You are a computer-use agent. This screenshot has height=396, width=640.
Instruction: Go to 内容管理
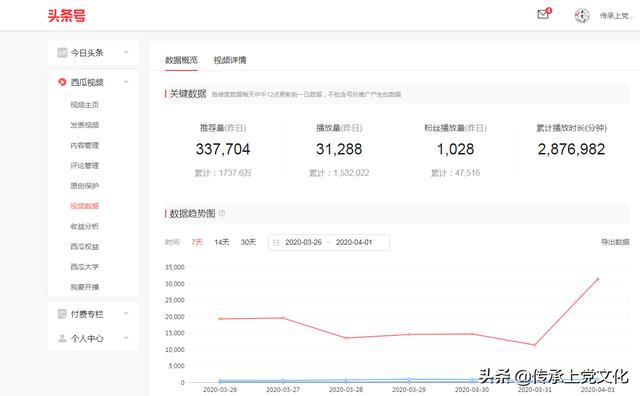click(x=84, y=145)
